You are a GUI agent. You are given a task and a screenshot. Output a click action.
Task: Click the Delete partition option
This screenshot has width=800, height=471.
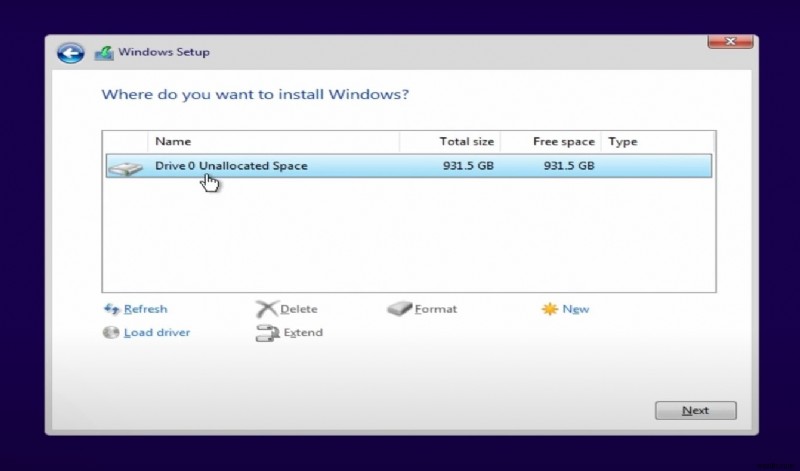coord(299,309)
